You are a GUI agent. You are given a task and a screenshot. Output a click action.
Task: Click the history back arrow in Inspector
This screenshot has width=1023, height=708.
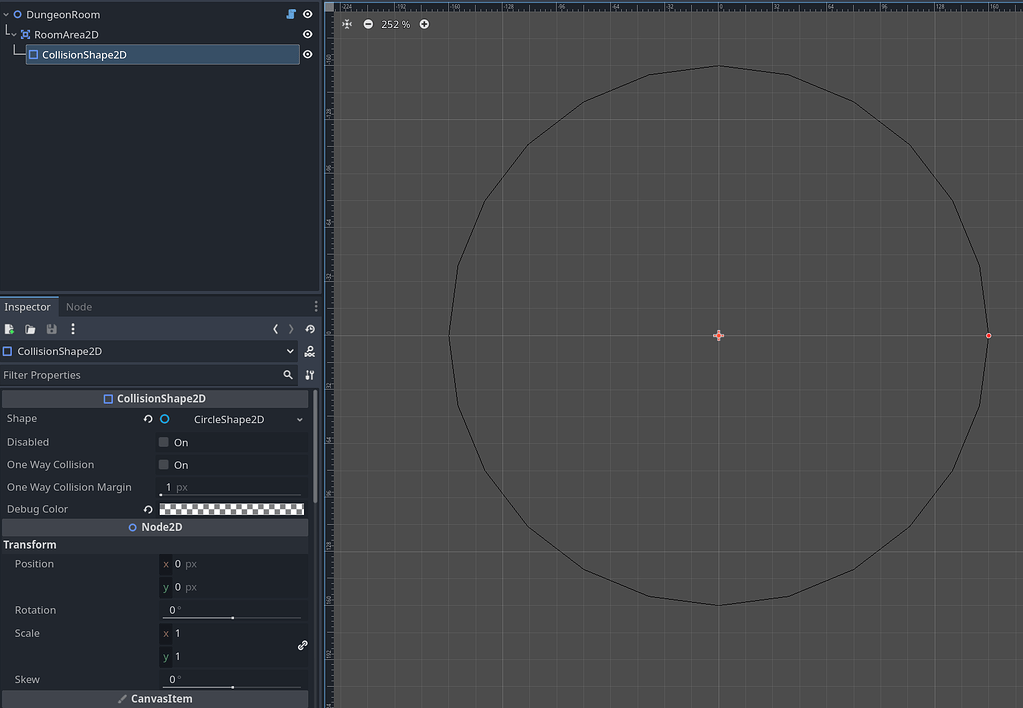click(x=277, y=328)
